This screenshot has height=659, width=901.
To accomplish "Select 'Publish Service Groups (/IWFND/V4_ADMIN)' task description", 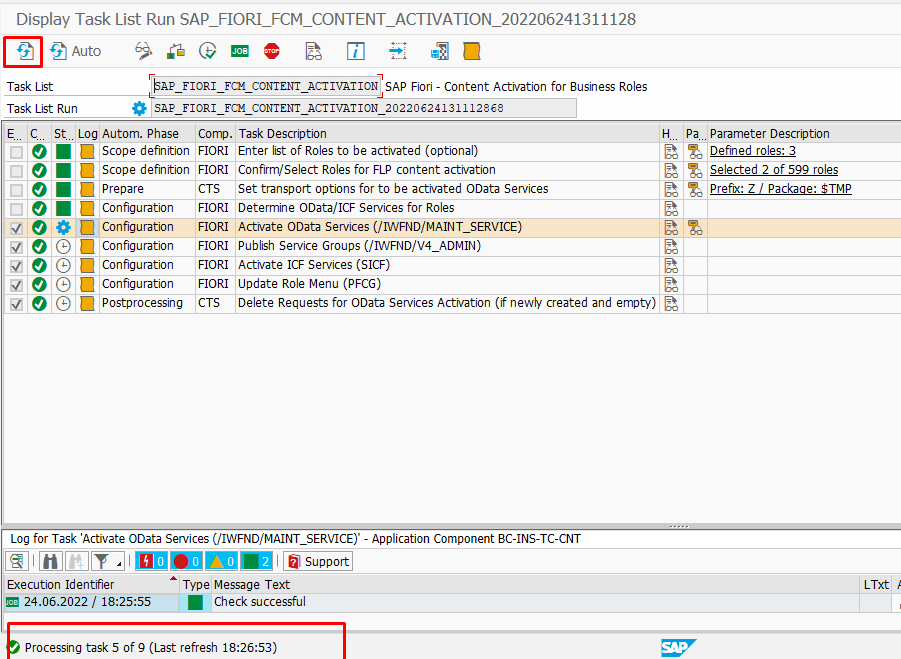I will (x=359, y=246).
